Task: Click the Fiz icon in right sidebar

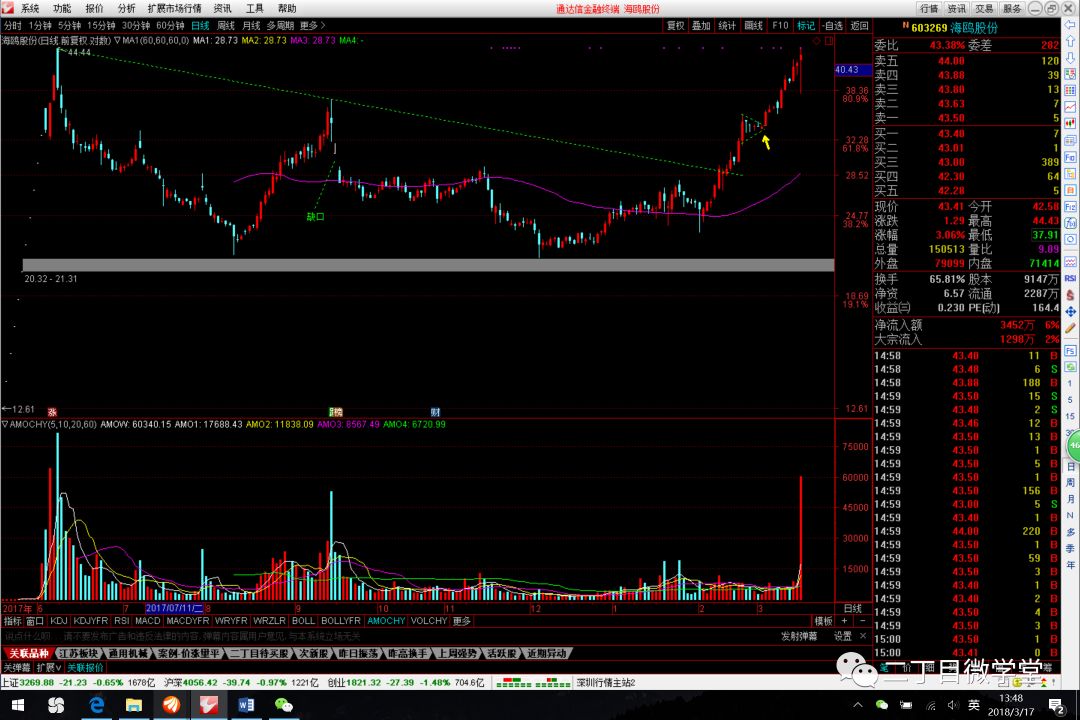Action: (1070, 207)
